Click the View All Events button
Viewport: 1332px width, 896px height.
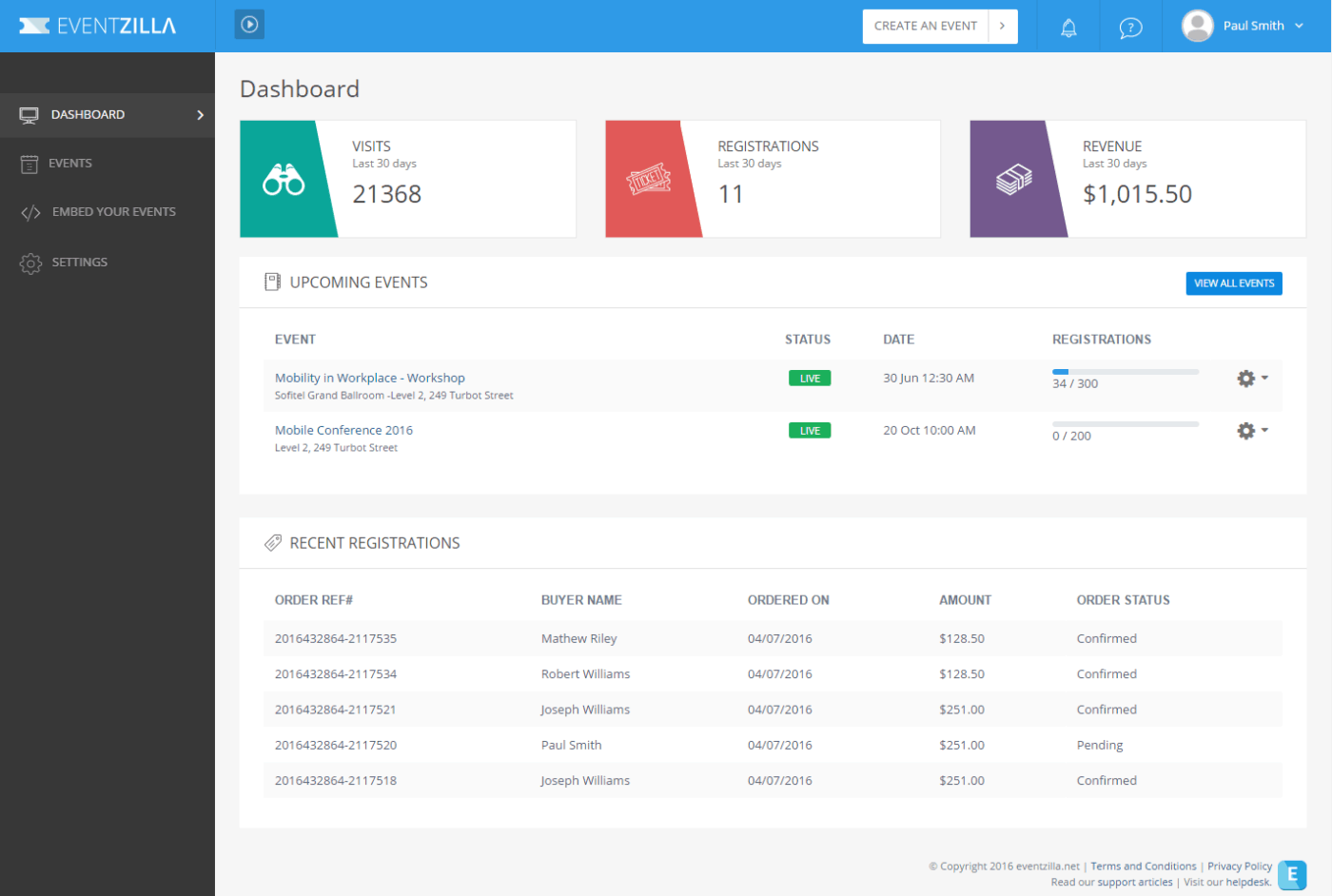1233,282
